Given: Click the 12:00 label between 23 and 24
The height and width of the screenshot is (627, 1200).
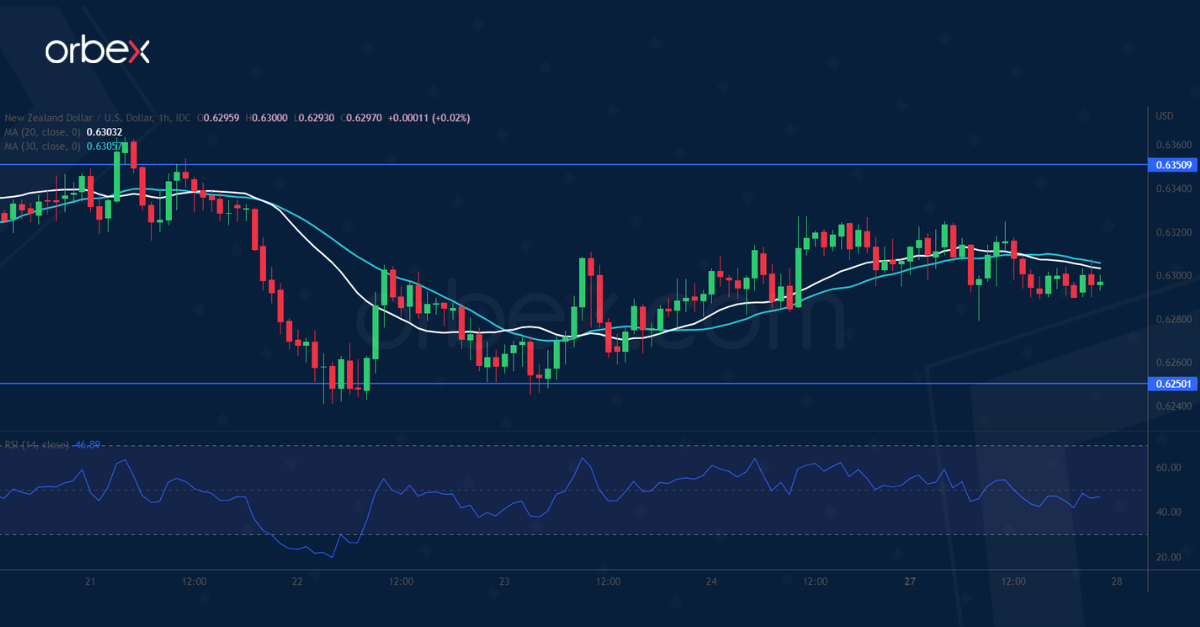Looking at the screenshot, I should pyautogui.click(x=608, y=581).
